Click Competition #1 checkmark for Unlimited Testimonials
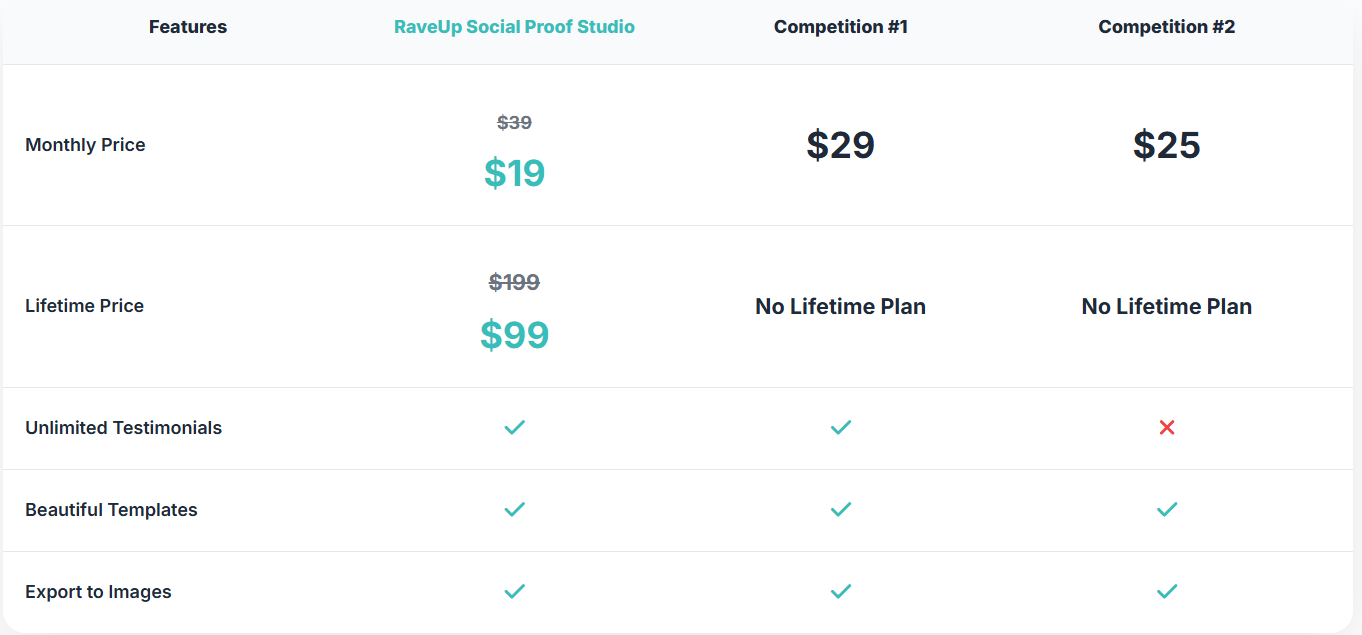The width and height of the screenshot is (1362, 635). pyautogui.click(x=841, y=428)
